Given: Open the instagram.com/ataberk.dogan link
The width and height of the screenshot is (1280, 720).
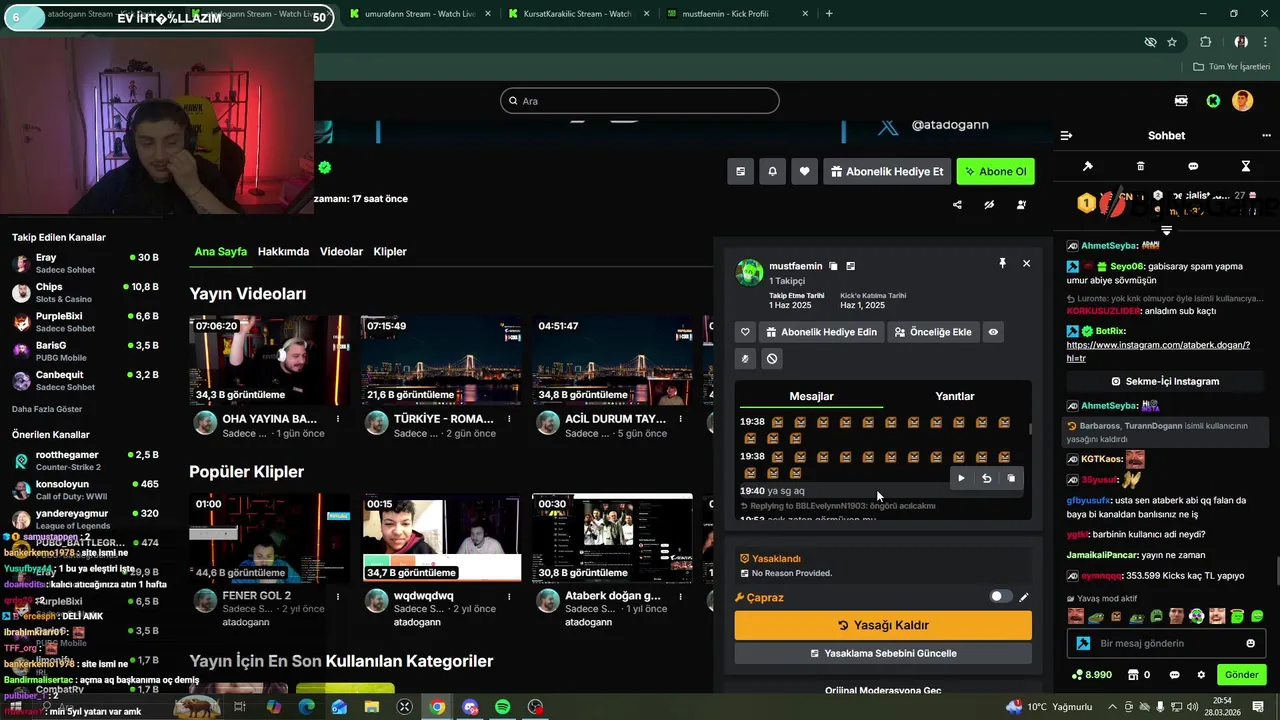Looking at the screenshot, I should [x=1158, y=351].
